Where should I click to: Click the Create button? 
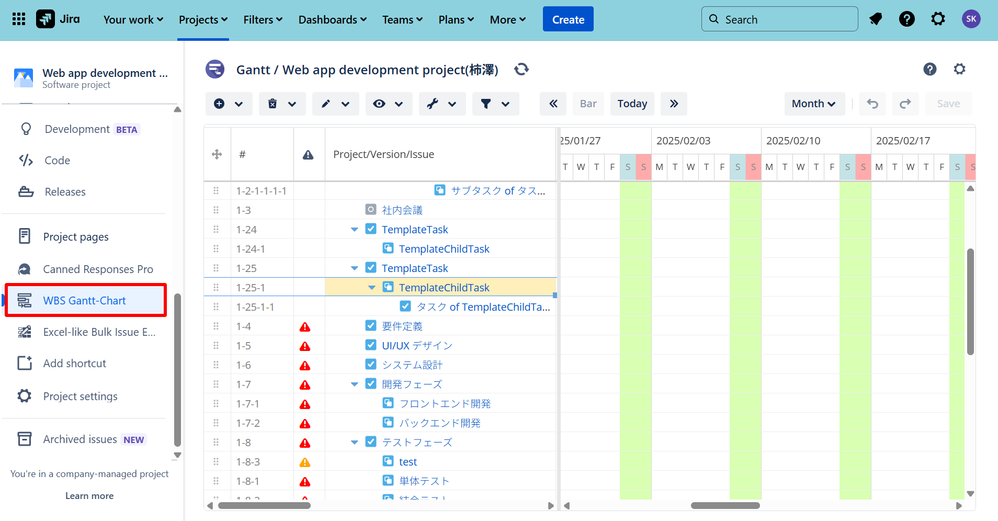(568, 19)
